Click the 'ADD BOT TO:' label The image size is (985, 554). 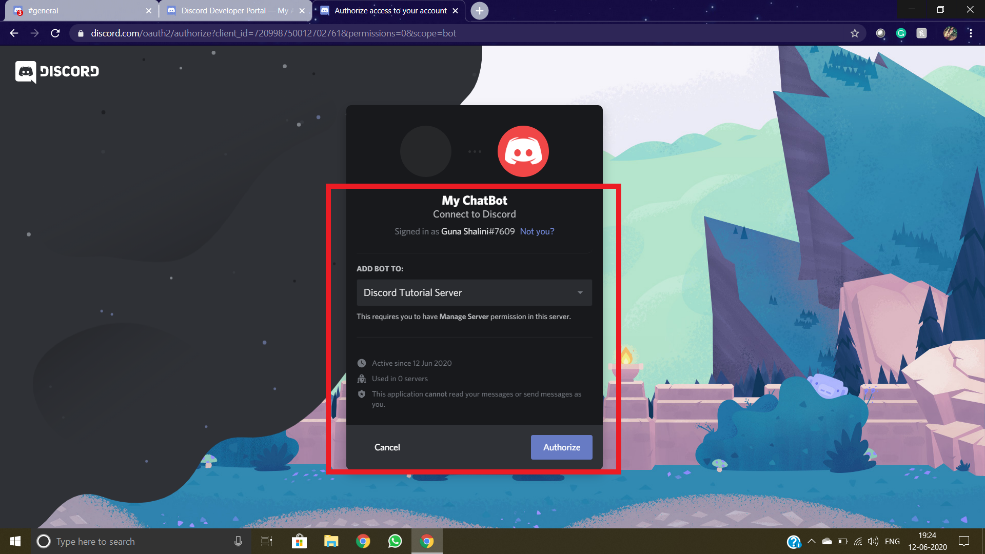point(380,269)
